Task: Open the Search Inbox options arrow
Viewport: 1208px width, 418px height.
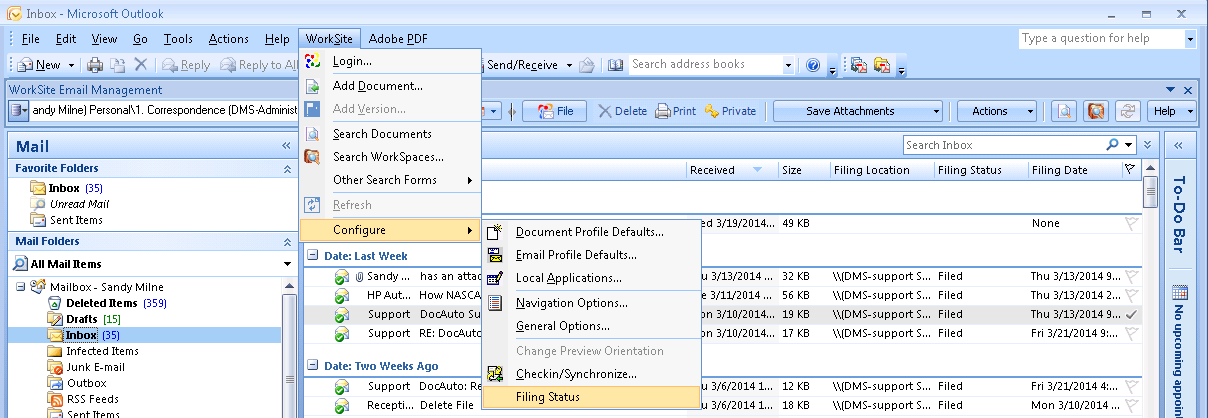Action: click(x=1130, y=145)
